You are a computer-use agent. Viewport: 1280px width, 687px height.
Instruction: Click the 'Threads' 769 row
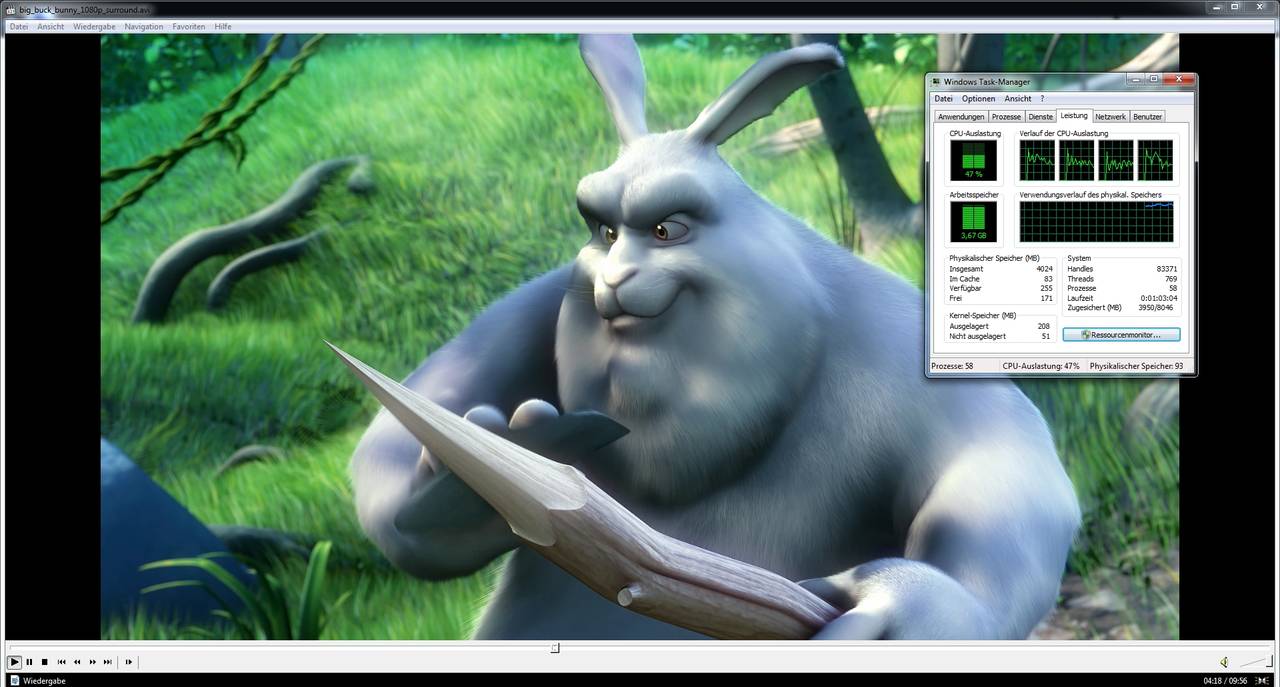(x=1122, y=279)
